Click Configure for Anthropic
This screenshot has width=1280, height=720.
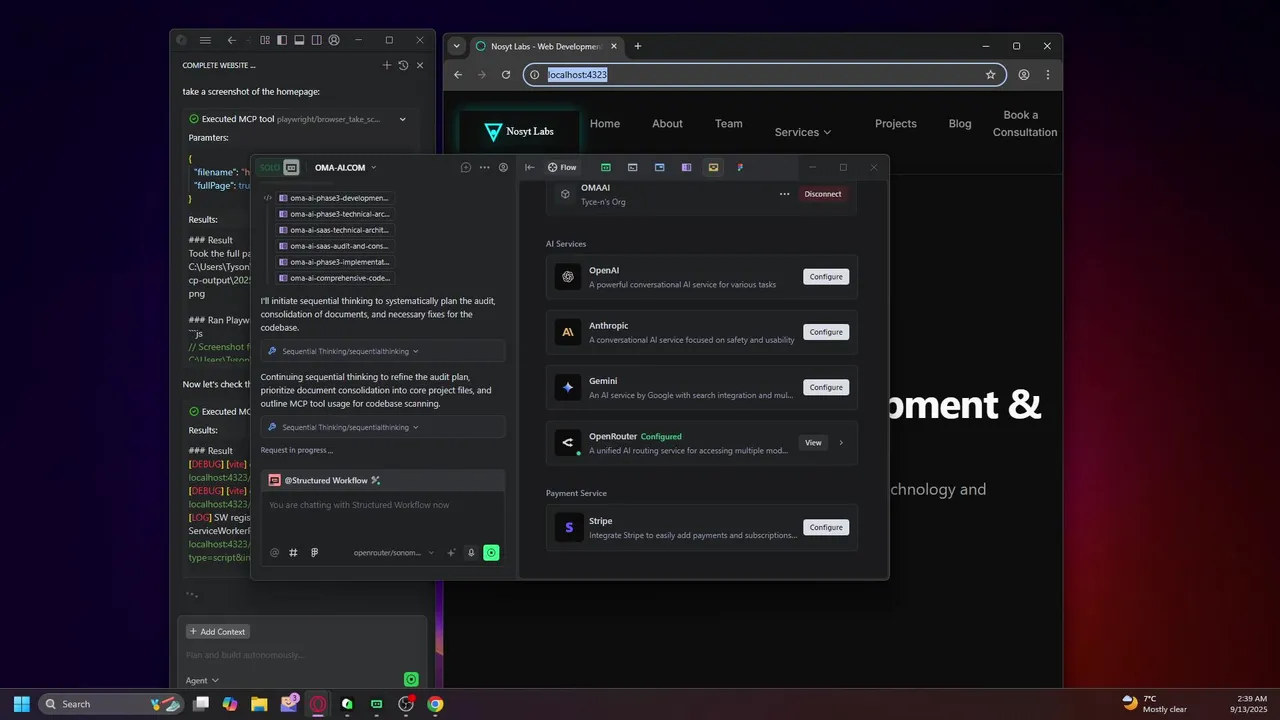[x=826, y=332]
